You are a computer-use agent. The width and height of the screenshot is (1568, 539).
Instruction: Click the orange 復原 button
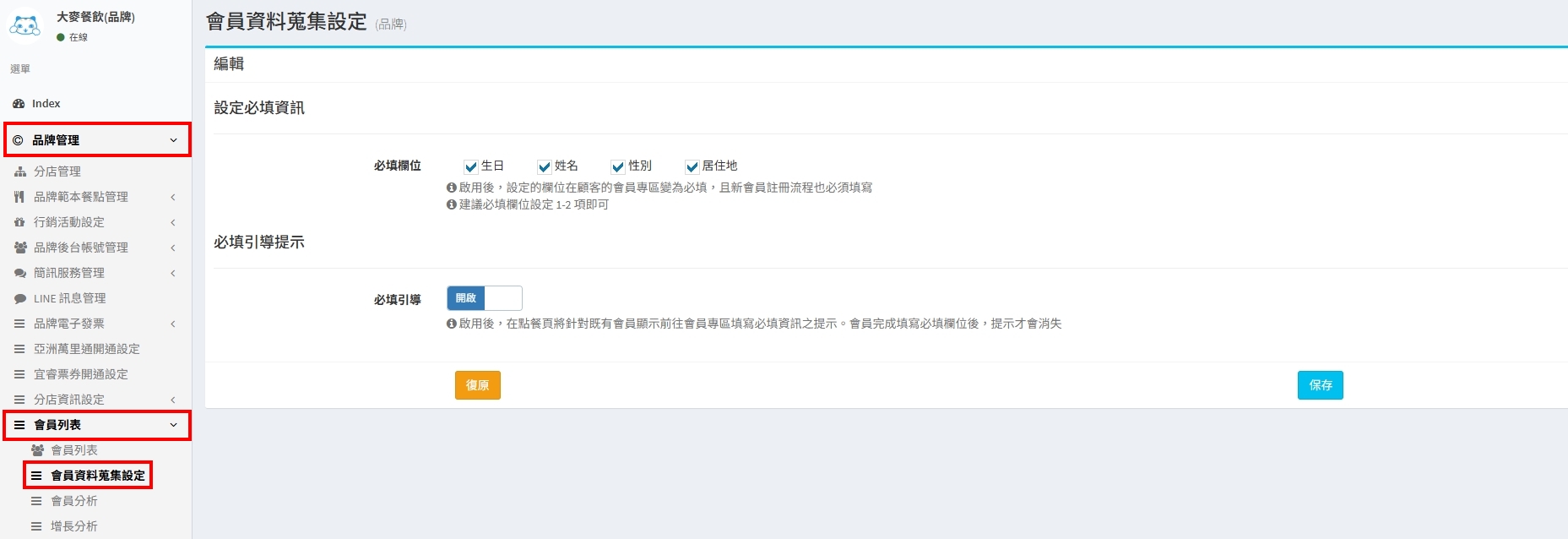[x=477, y=385]
